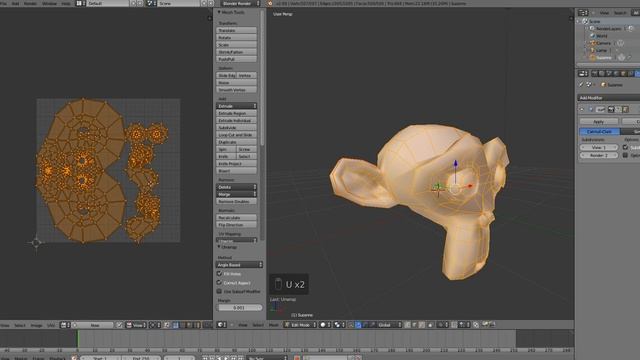Click the Apply modifier button
Viewport: 640px width, 360px height.
coord(599,122)
